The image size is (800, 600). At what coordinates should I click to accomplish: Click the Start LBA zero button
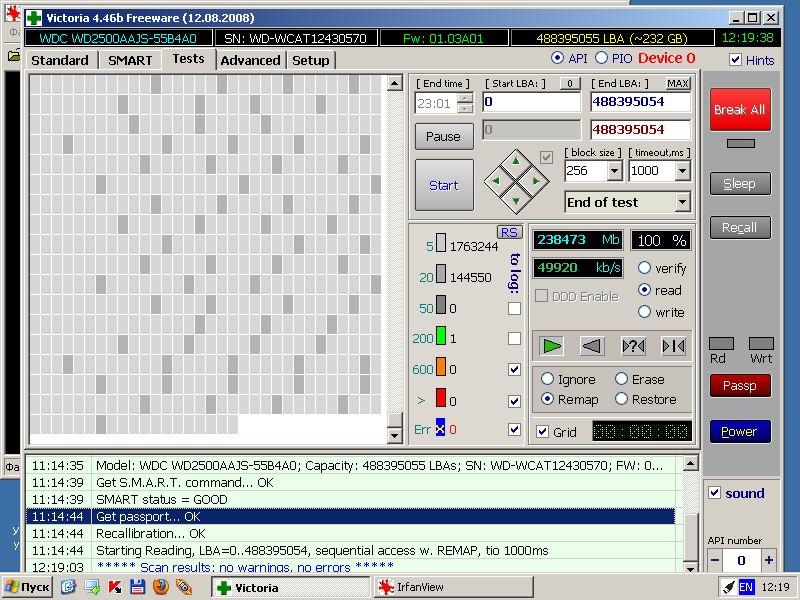click(x=570, y=84)
